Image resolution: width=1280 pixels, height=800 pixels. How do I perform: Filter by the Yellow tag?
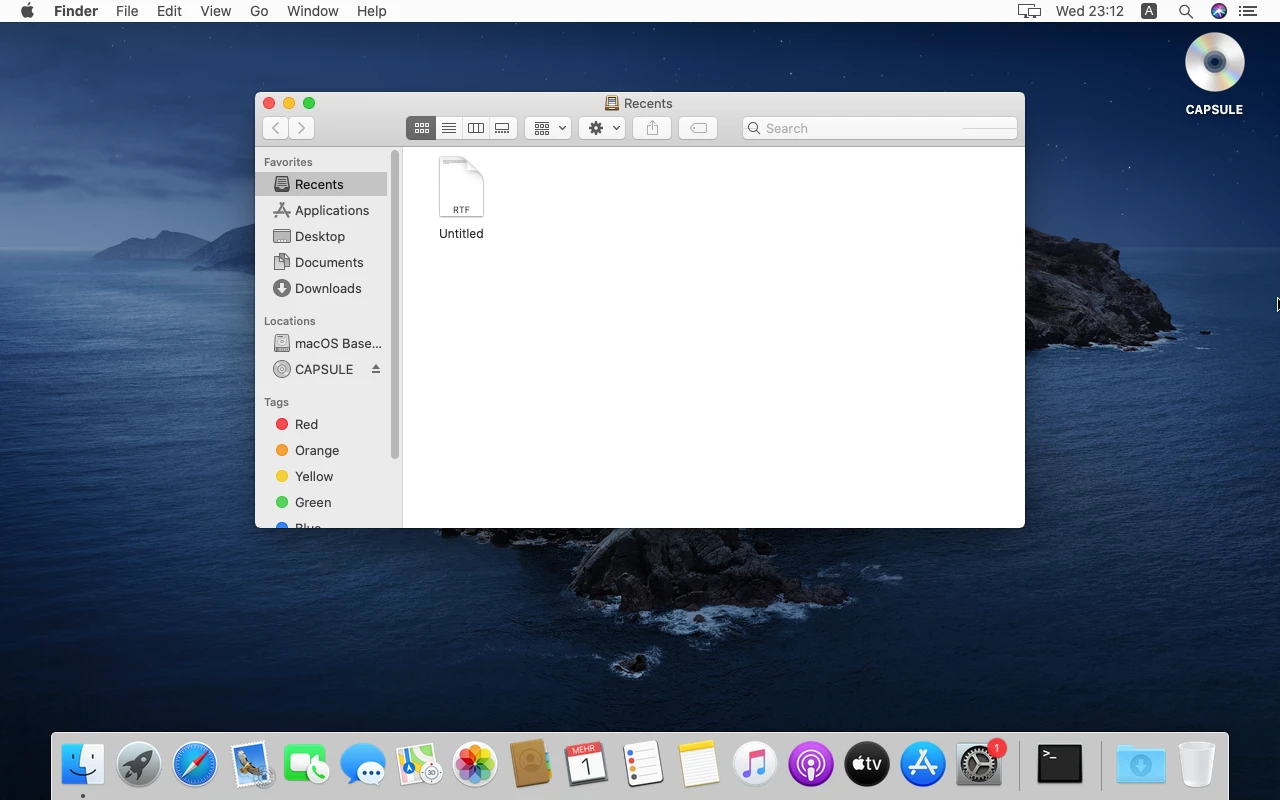pos(321,476)
